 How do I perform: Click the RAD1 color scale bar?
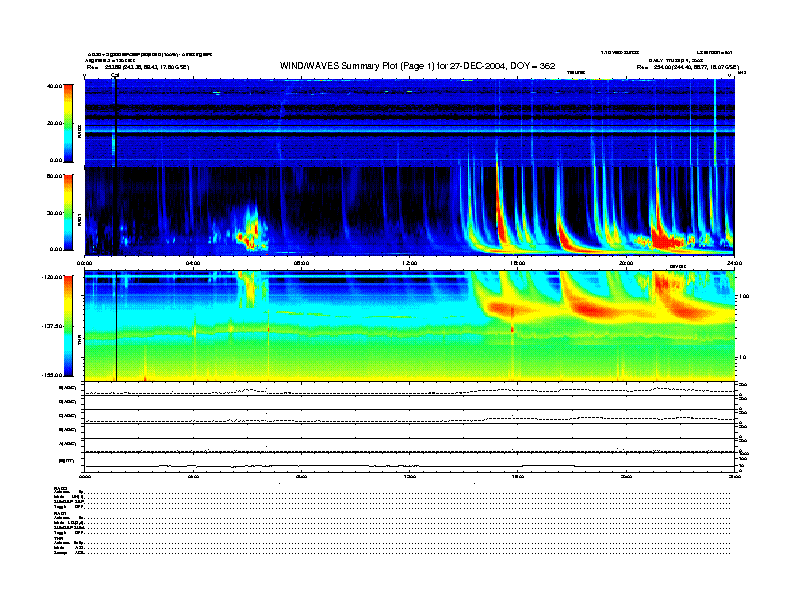[69, 212]
